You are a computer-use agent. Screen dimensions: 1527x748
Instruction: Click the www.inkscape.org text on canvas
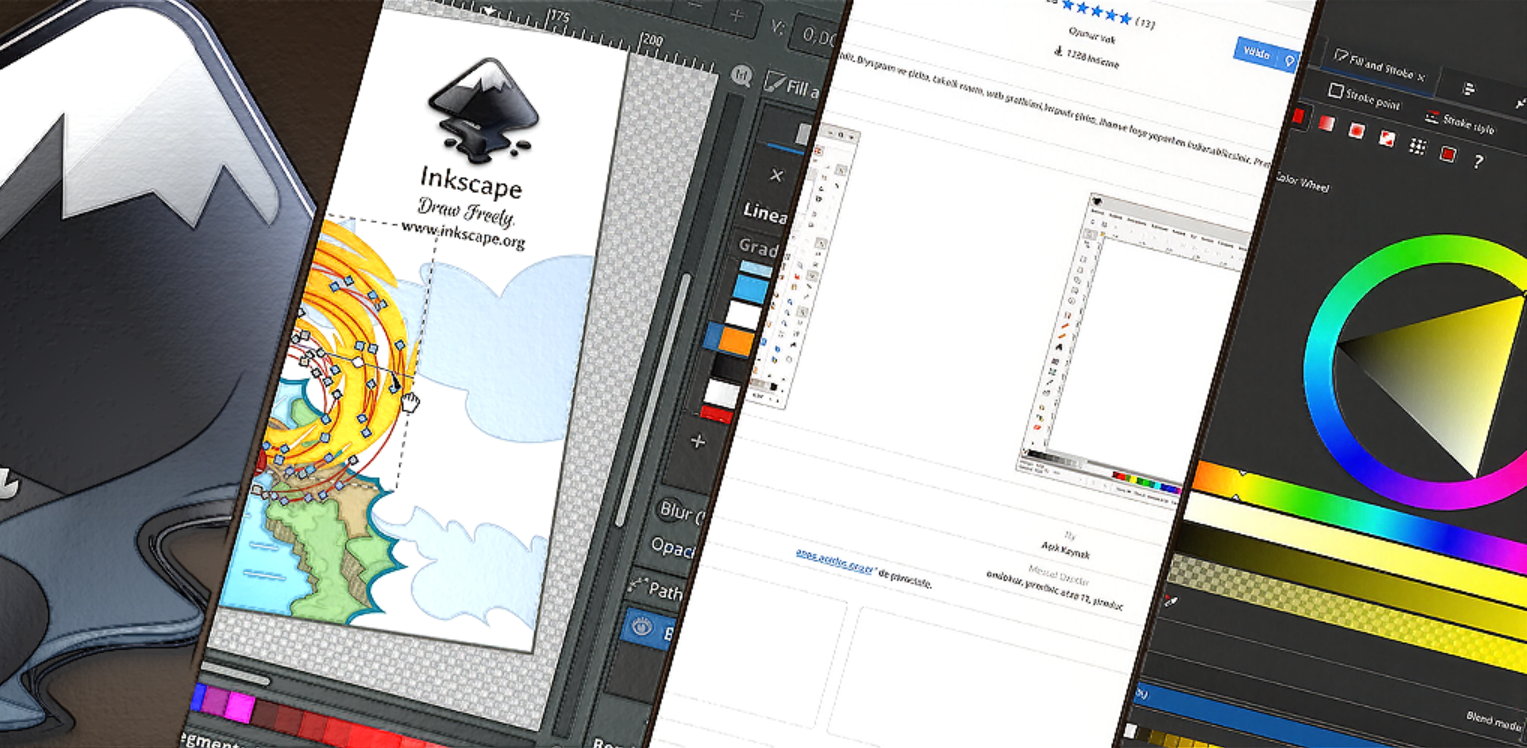(x=463, y=235)
